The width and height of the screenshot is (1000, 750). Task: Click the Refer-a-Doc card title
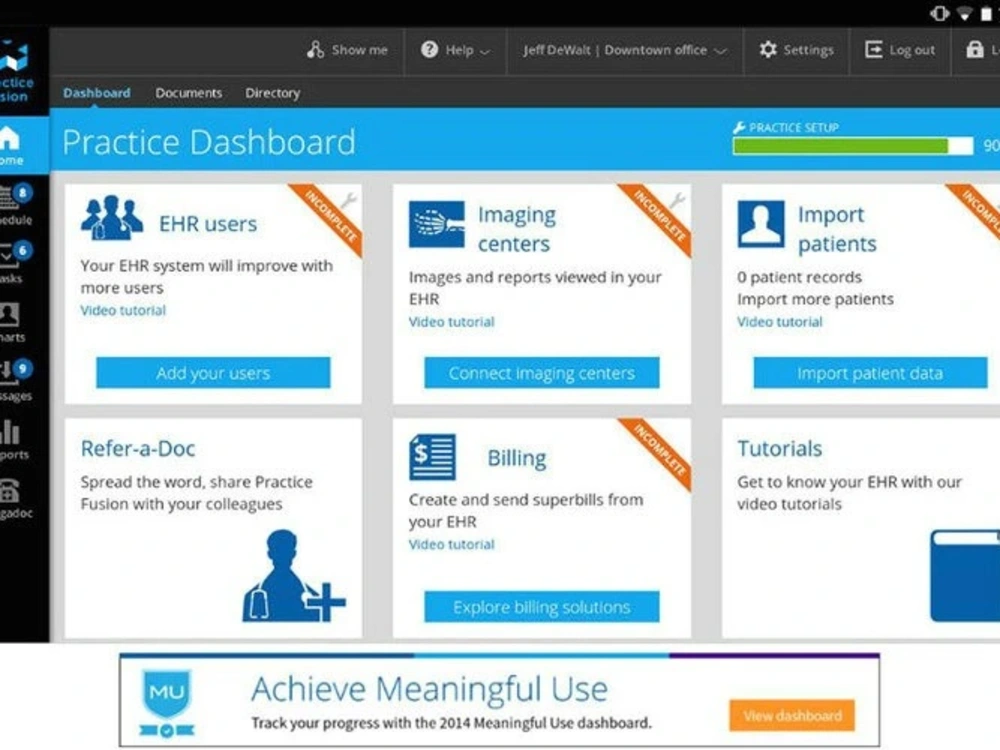(x=138, y=448)
